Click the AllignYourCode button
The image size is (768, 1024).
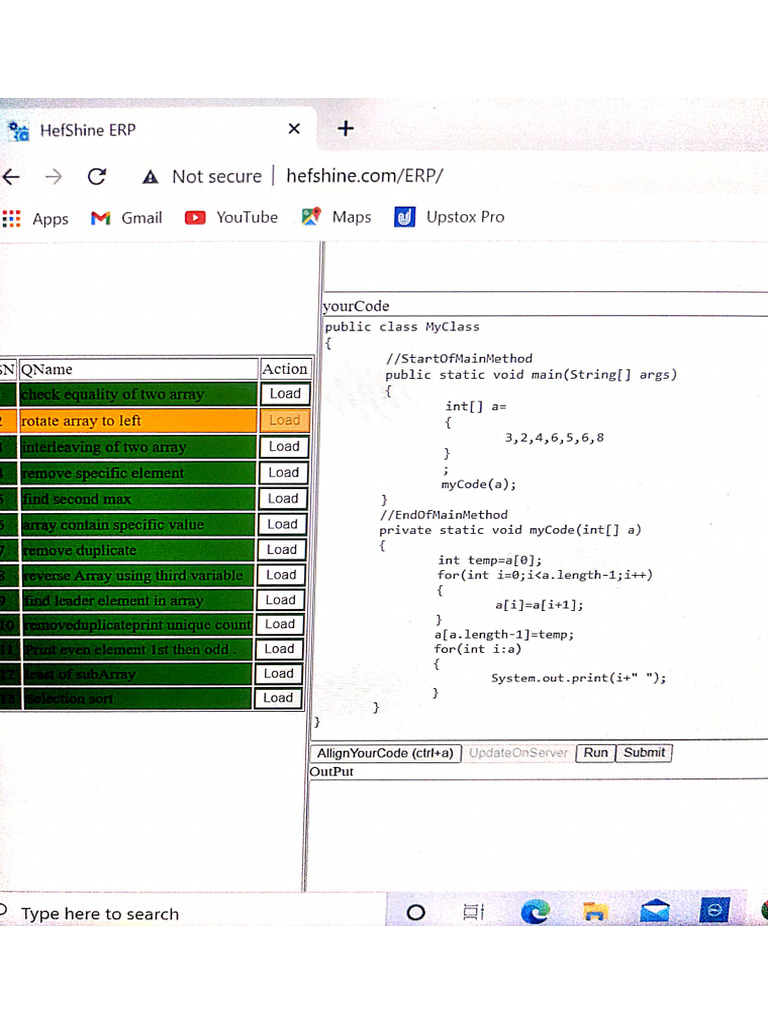[385, 753]
